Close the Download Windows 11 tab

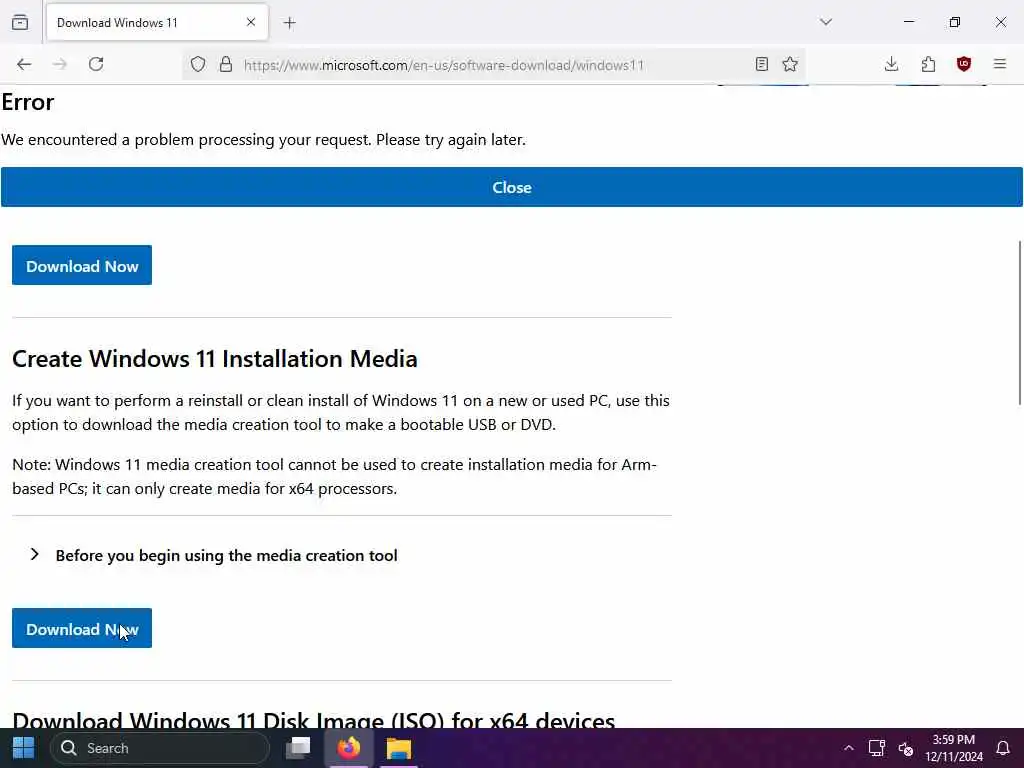(x=251, y=22)
